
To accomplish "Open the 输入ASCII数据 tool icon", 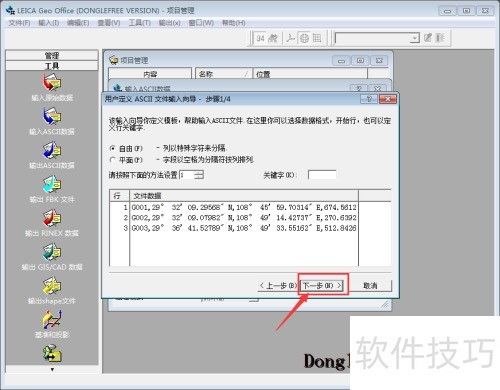I will (x=52, y=116).
